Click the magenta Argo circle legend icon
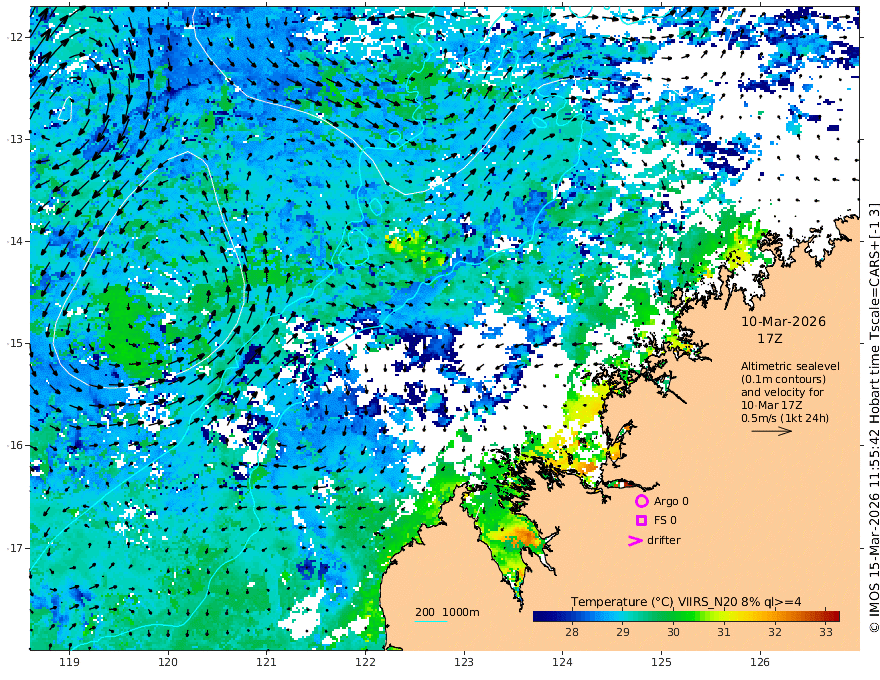Image resolution: width=880 pixels, height=680 pixels. pyautogui.click(x=641, y=501)
